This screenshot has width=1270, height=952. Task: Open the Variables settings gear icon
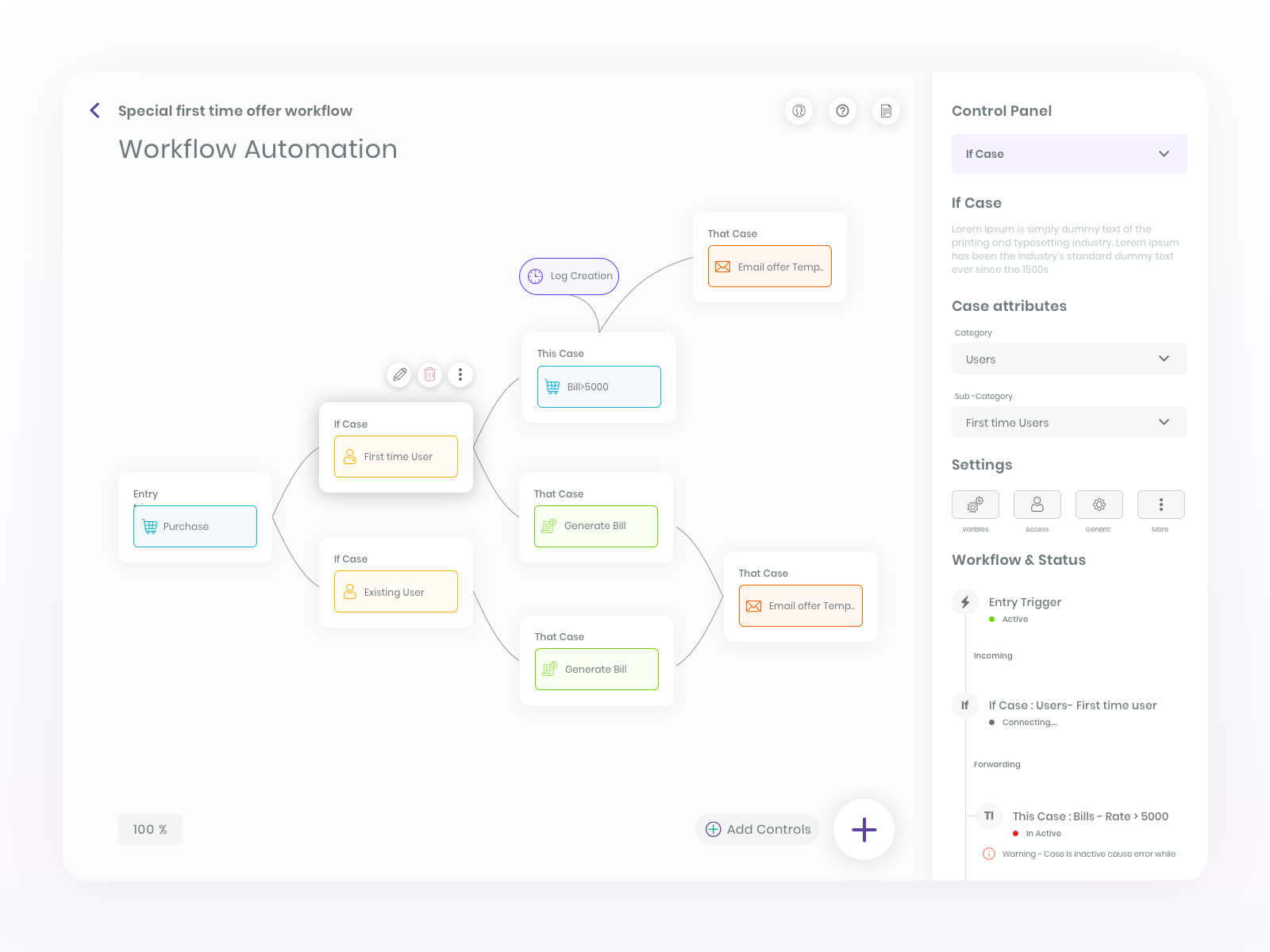click(976, 505)
